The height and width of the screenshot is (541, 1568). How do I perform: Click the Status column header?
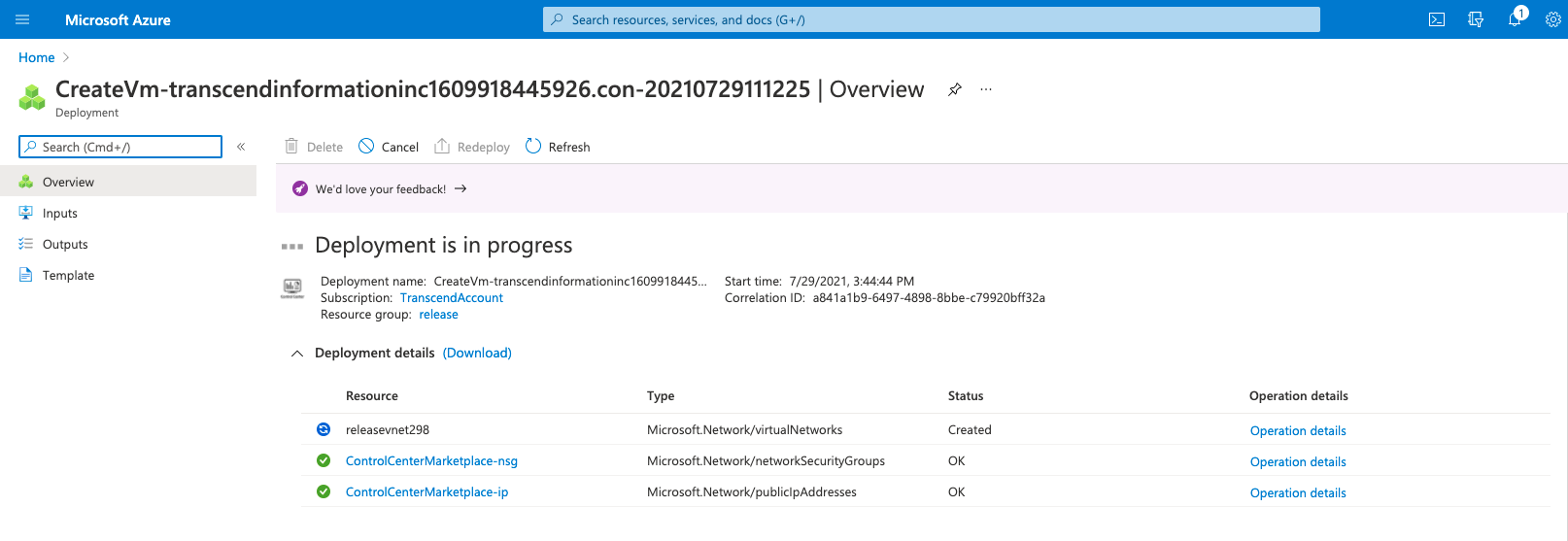click(x=966, y=395)
